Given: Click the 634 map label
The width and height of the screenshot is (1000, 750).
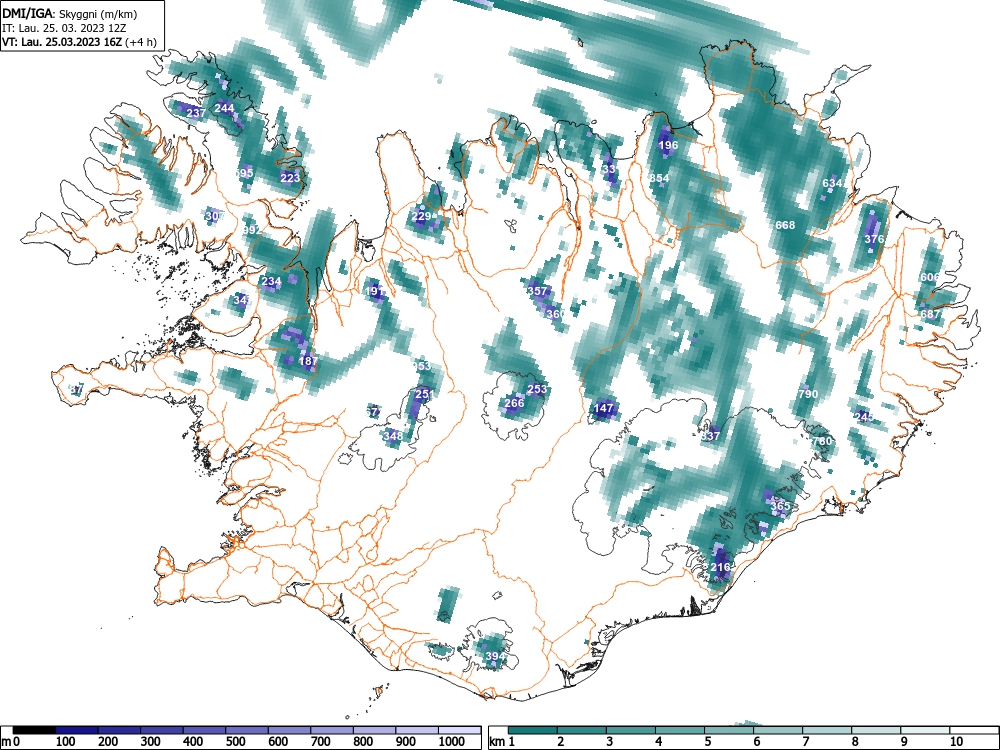Looking at the screenshot, I should coord(832,183).
